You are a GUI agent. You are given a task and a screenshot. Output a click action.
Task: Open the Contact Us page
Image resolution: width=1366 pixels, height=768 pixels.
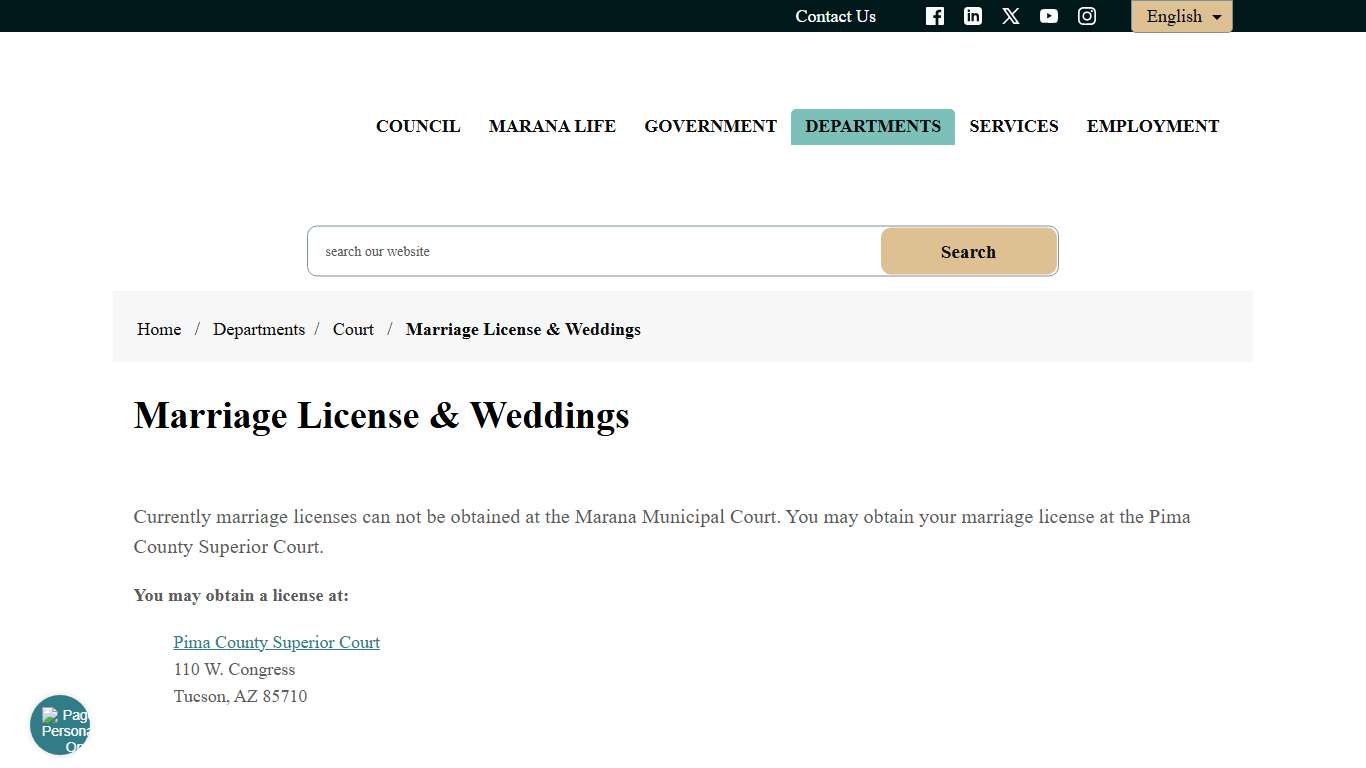point(835,16)
